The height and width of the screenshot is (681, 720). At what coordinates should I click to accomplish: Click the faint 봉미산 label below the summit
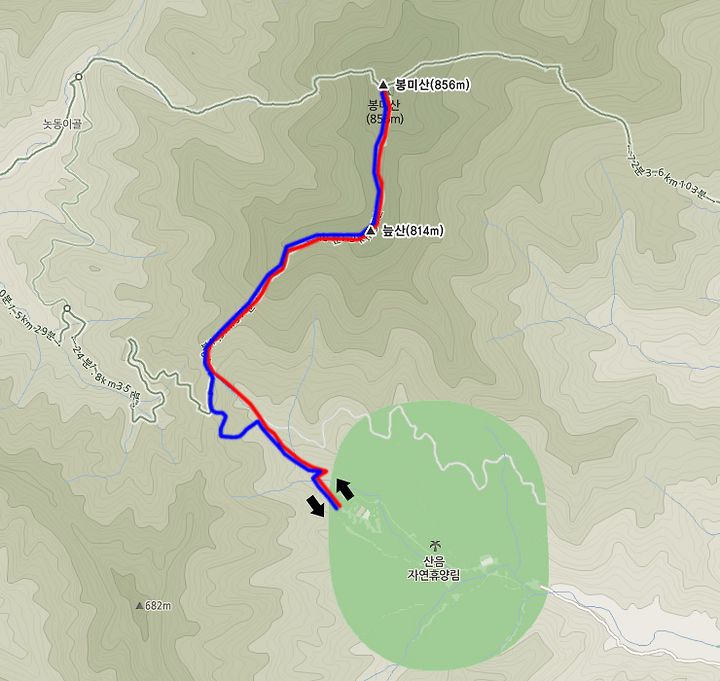pos(385,112)
